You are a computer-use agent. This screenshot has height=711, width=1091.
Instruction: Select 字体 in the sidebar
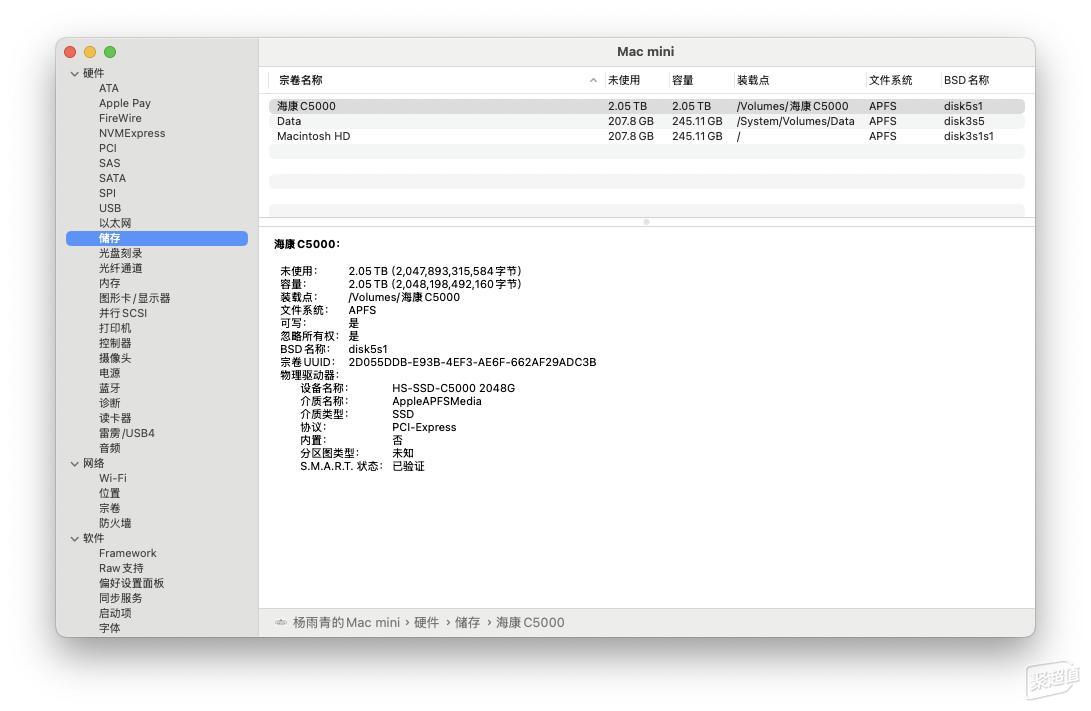click(109, 628)
